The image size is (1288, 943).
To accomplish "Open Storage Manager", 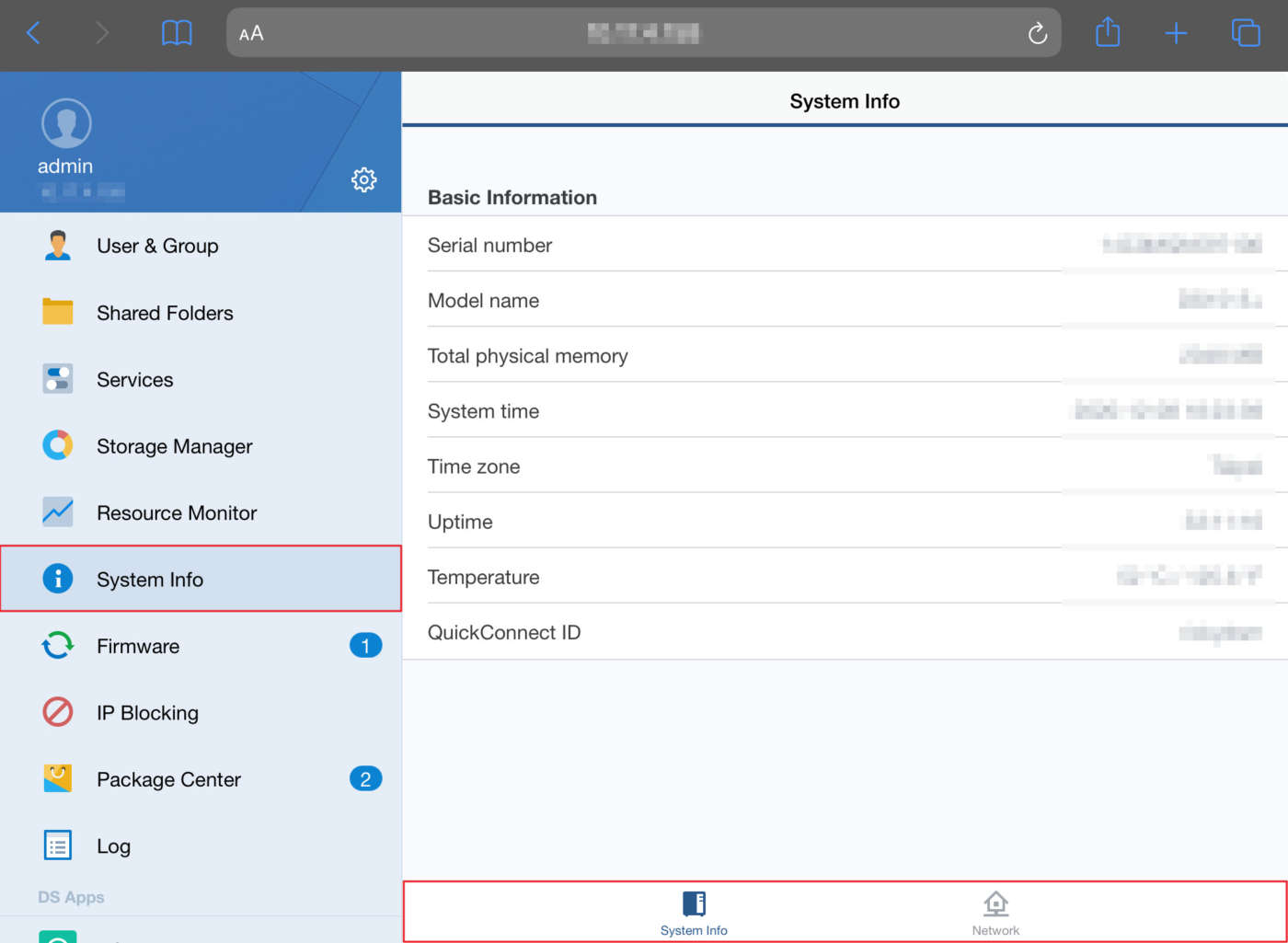I will pyautogui.click(x=174, y=446).
